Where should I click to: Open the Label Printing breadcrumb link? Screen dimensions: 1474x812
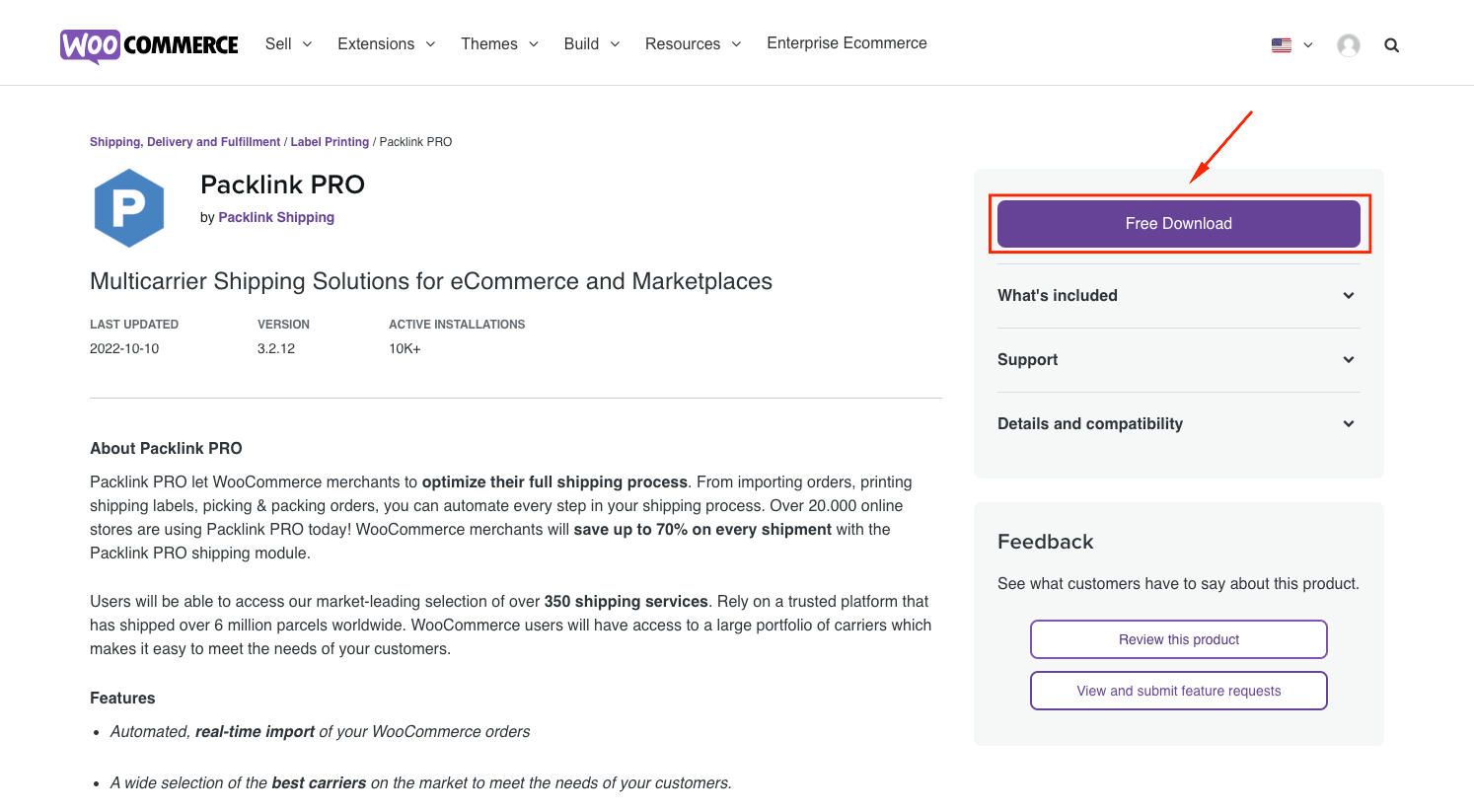330,141
